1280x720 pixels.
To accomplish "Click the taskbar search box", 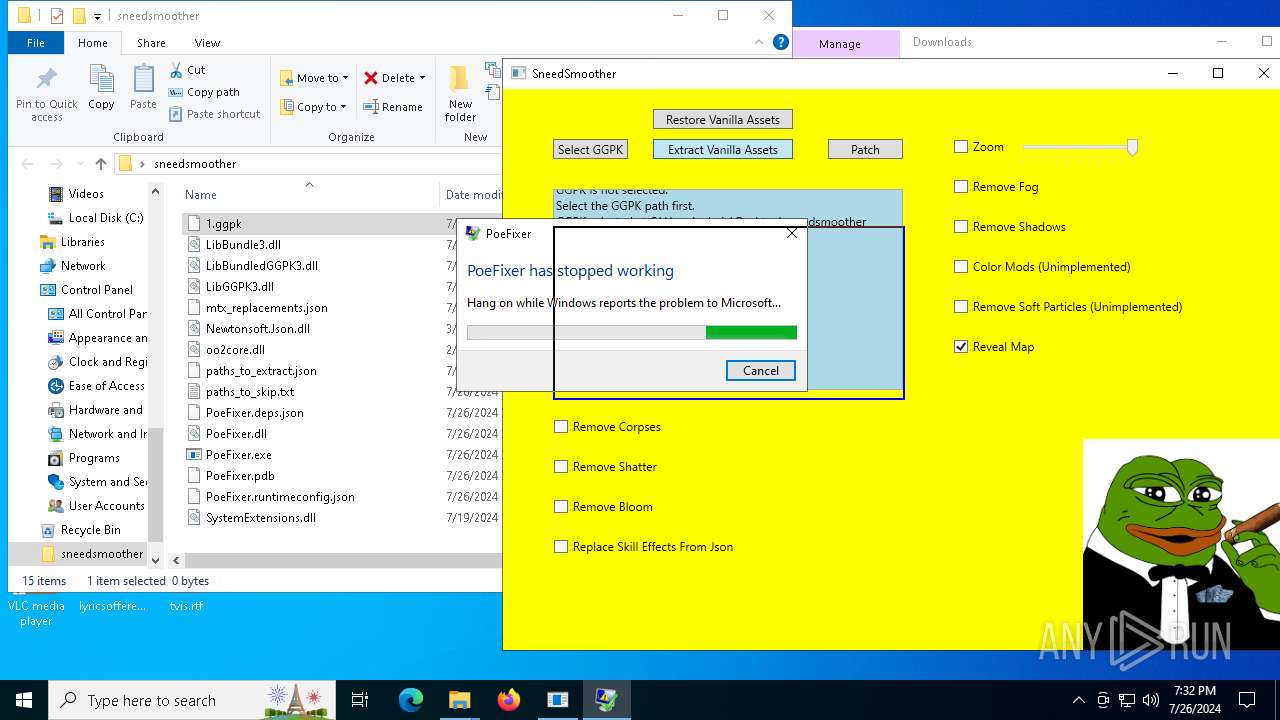I will click(x=192, y=700).
